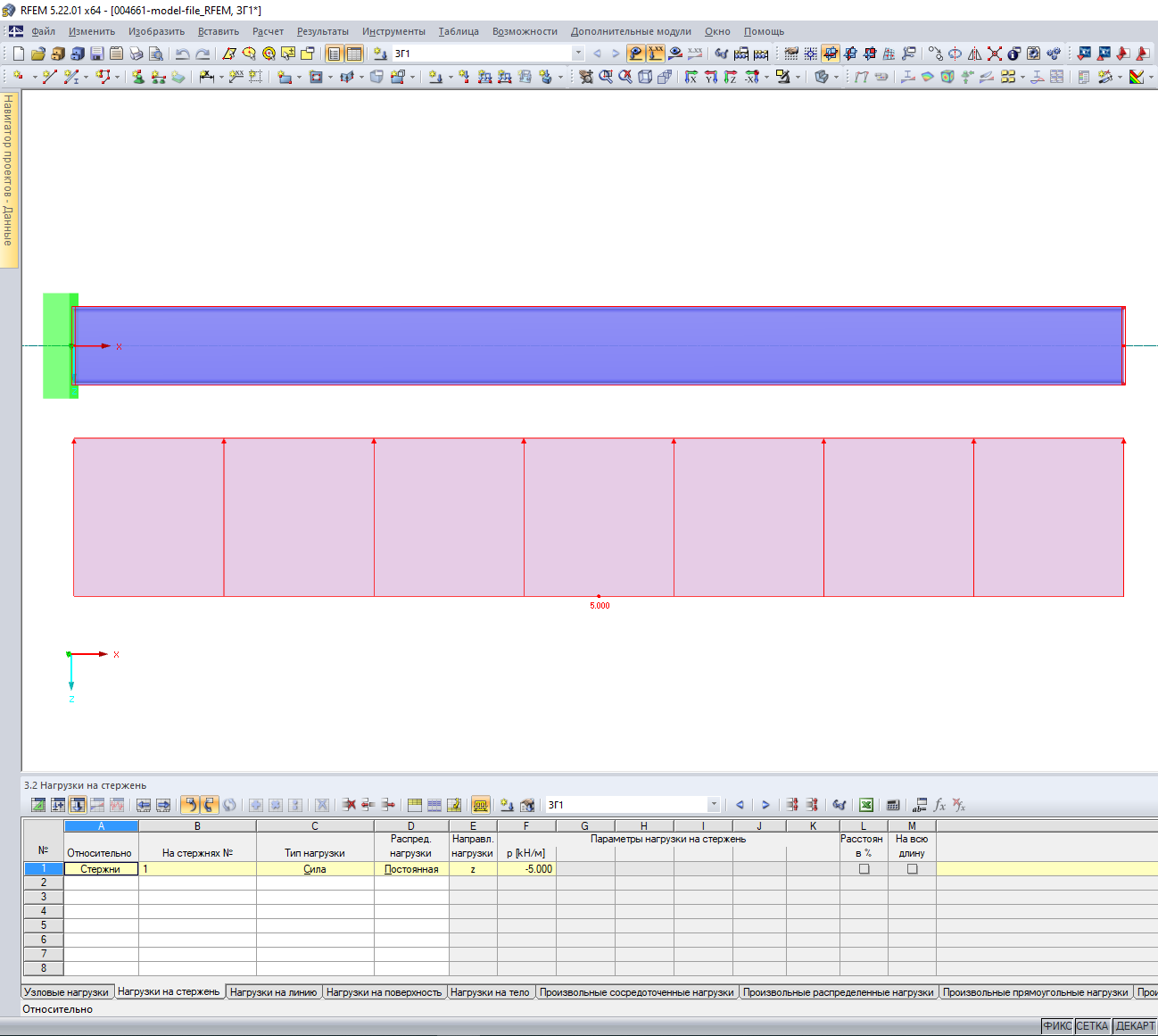Screen dimensions: 1158x1036
Task: Click view in Y direction icon
Action: (x=710, y=77)
